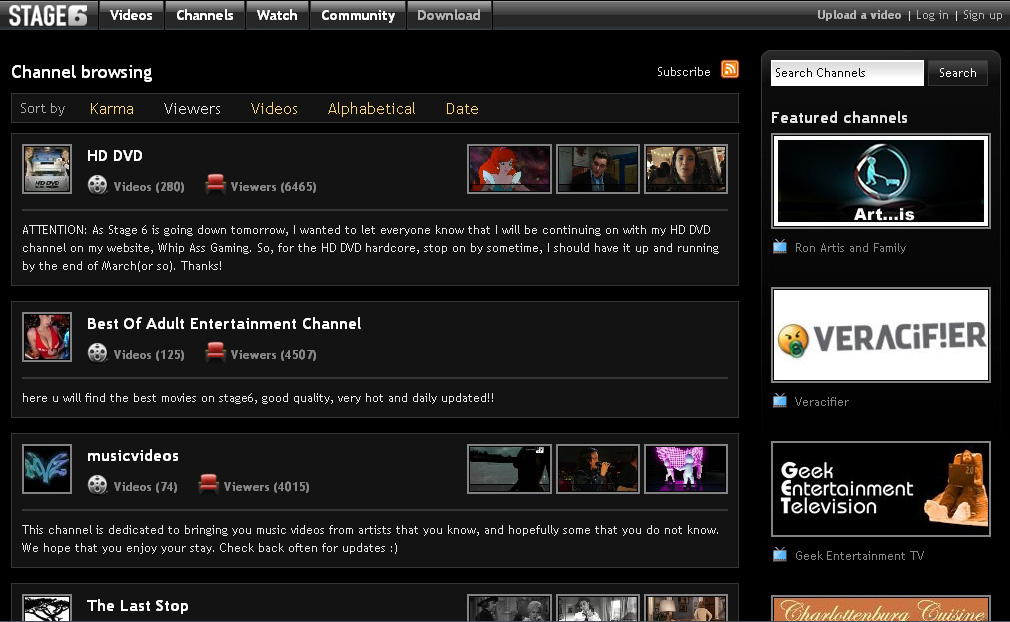Click the Sign up link
This screenshot has height=622, width=1010.
[982, 15]
